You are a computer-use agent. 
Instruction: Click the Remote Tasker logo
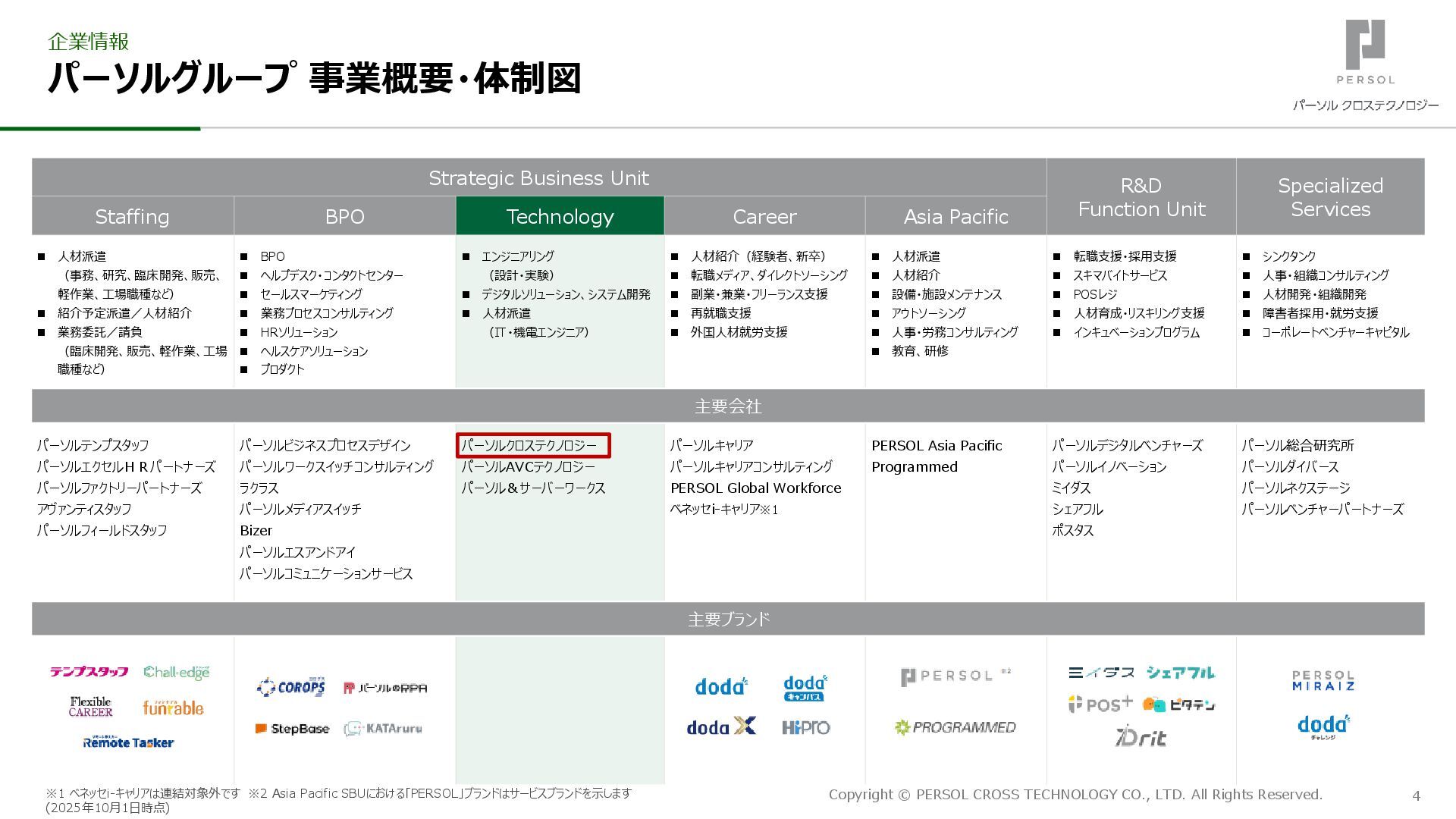click(x=128, y=742)
